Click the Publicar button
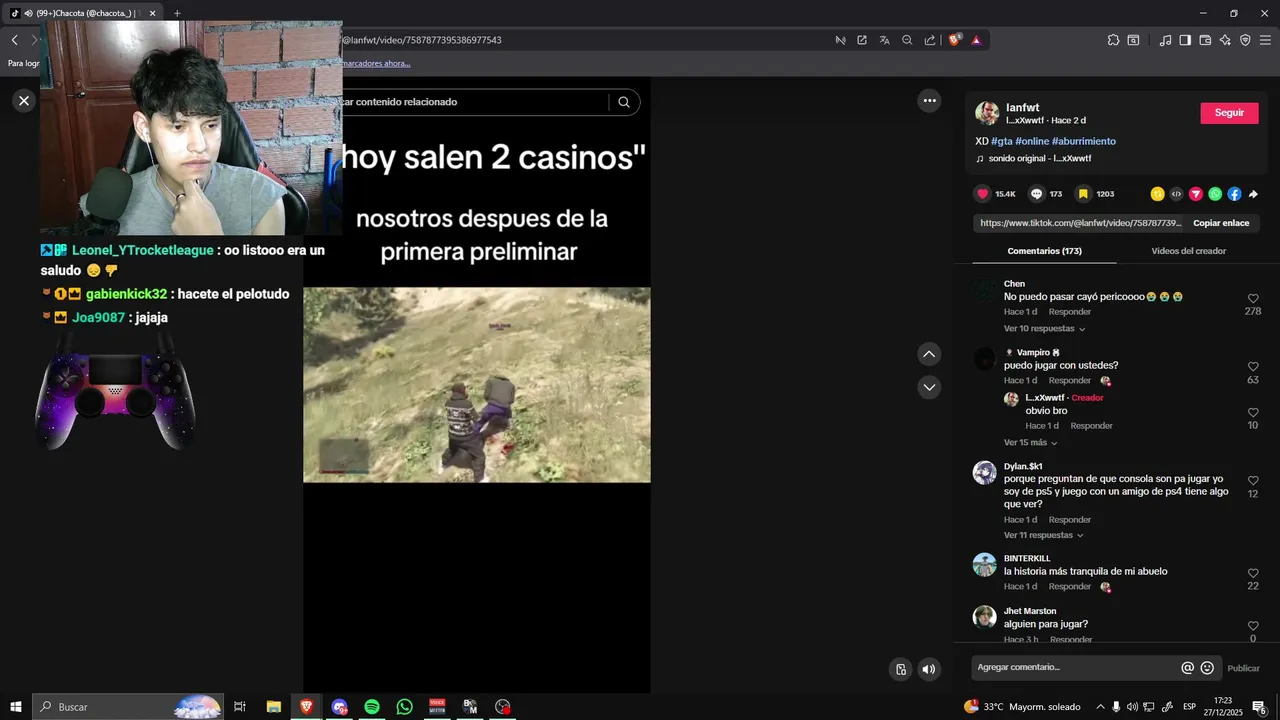1280x720 pixels. click(x=1243, y=668)
